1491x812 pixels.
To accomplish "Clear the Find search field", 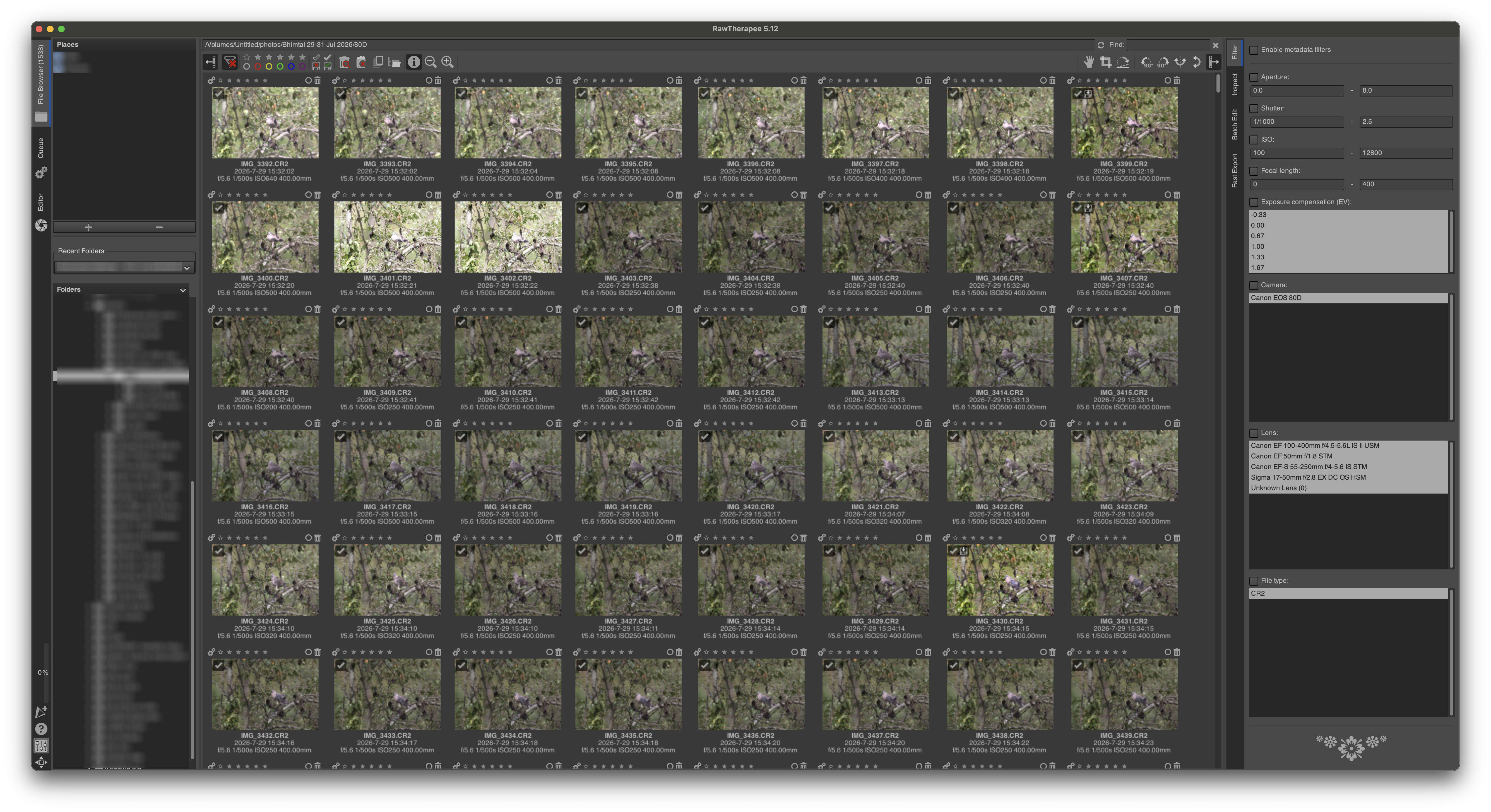I will [x=1216, y=45].
